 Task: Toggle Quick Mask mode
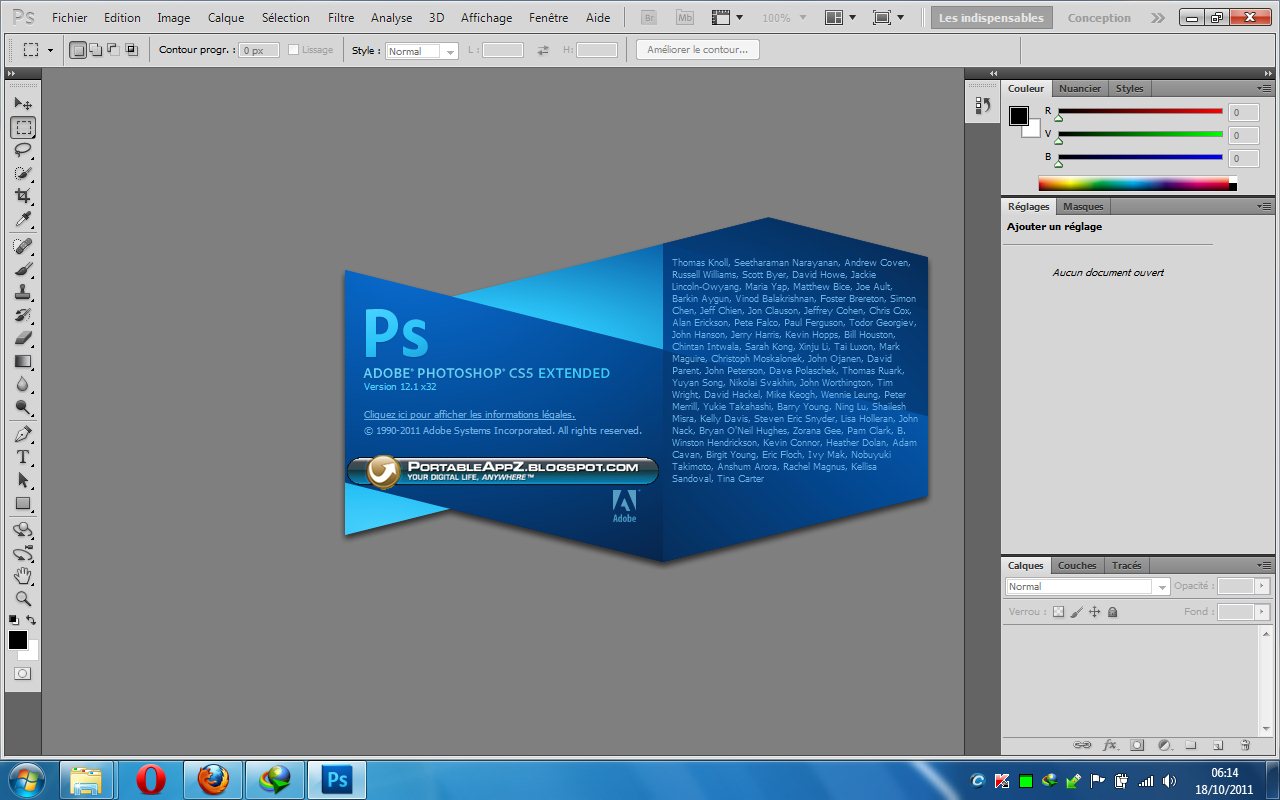point(23,674)
